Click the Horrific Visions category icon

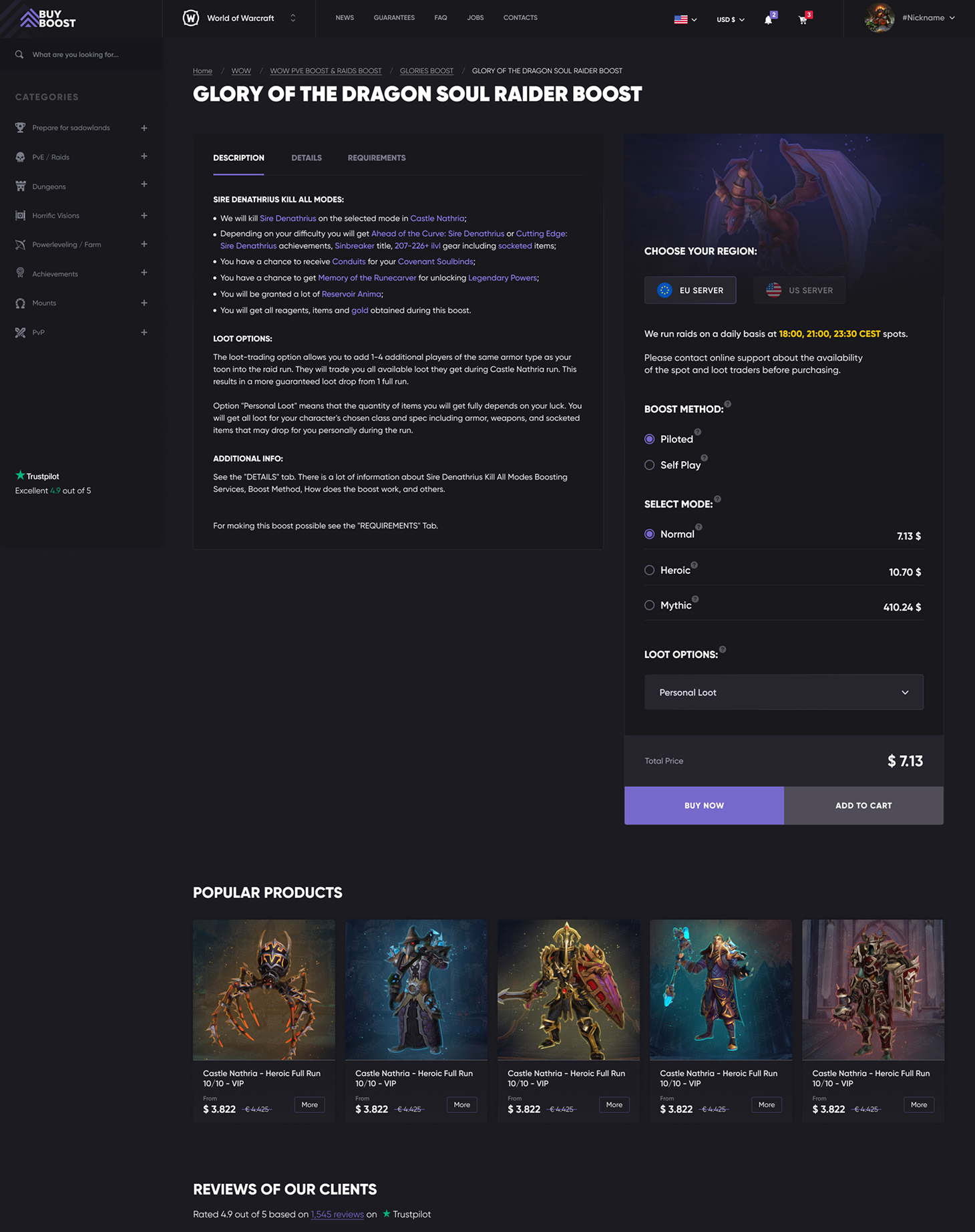(21, 215)
